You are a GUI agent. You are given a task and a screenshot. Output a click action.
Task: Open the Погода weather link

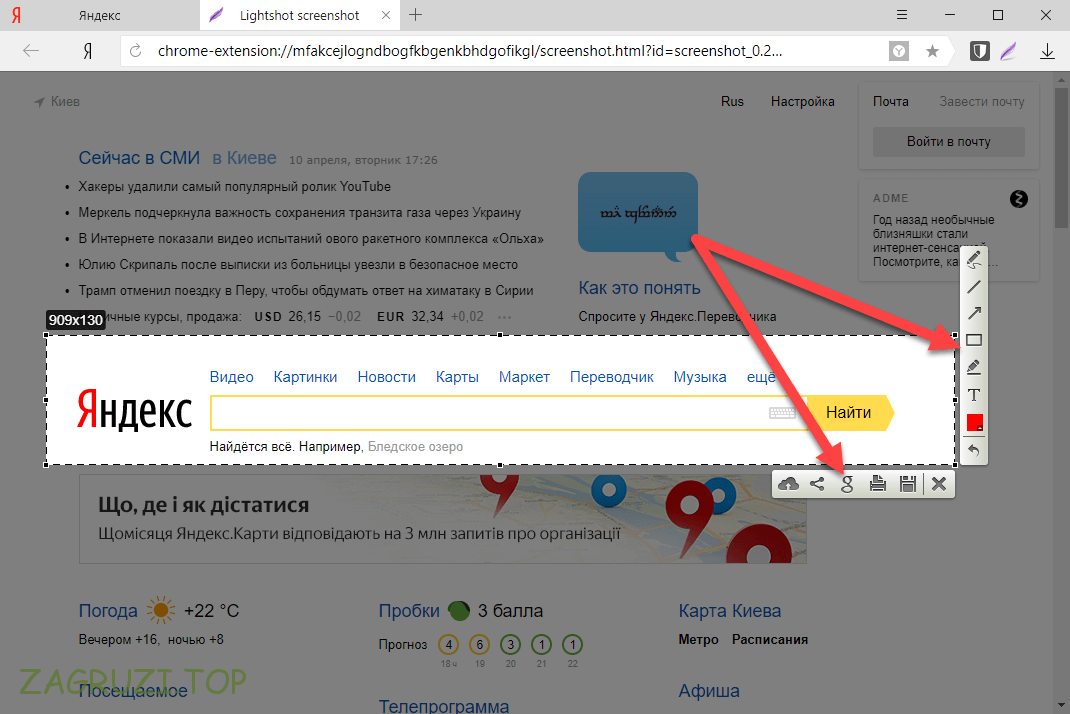point(108,610)
